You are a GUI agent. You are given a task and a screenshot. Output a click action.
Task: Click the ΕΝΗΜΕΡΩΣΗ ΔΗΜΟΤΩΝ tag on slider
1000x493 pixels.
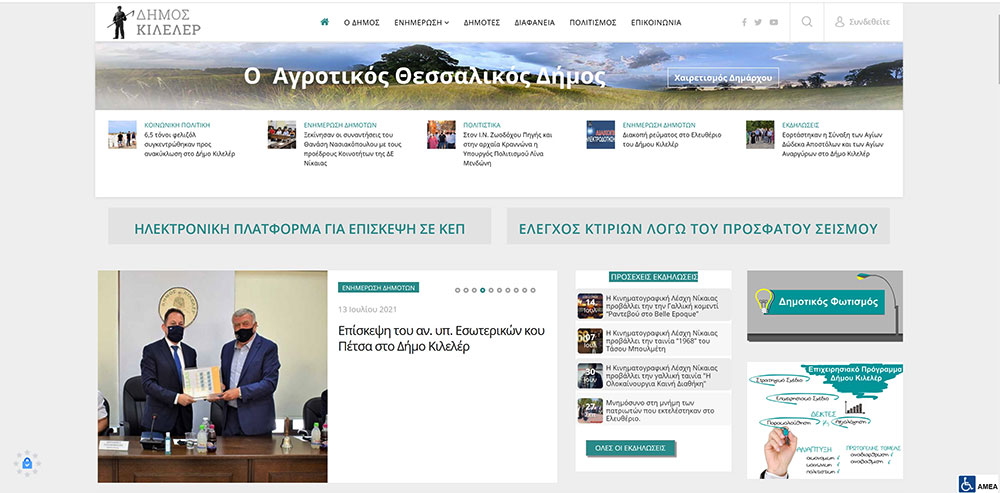click(378, 288)
